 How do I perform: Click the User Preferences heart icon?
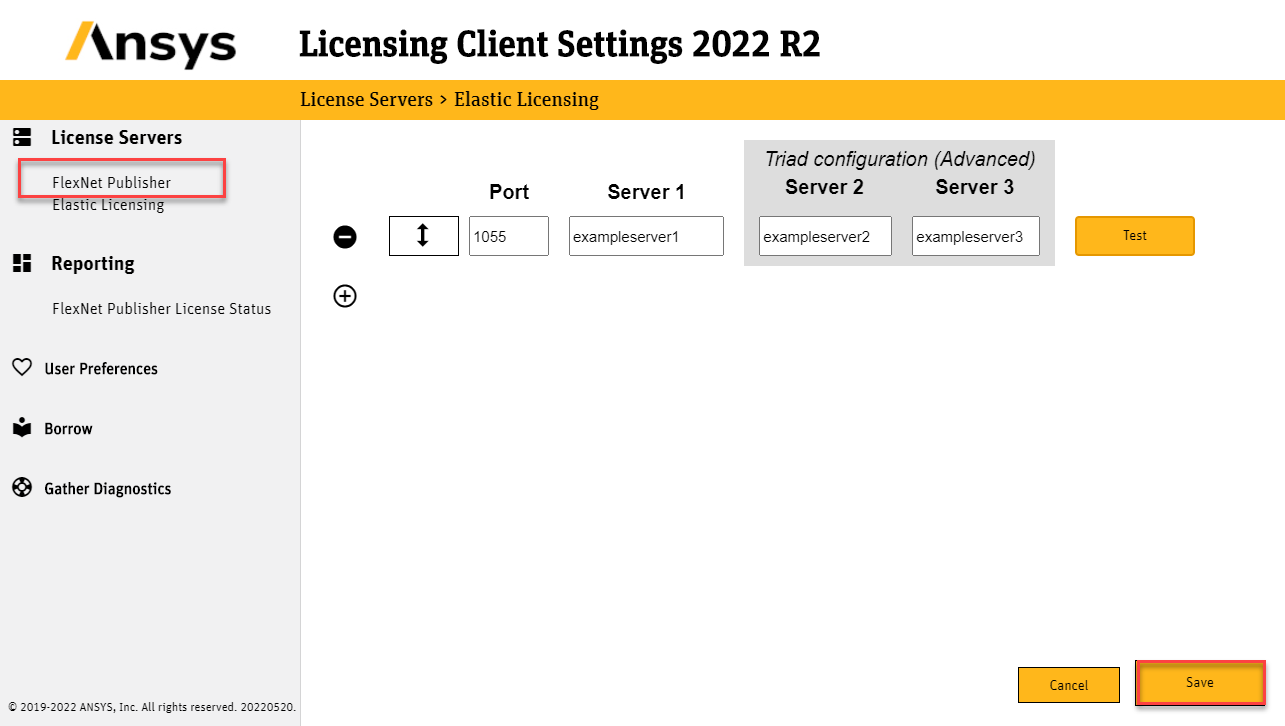(x=22, y=368)
